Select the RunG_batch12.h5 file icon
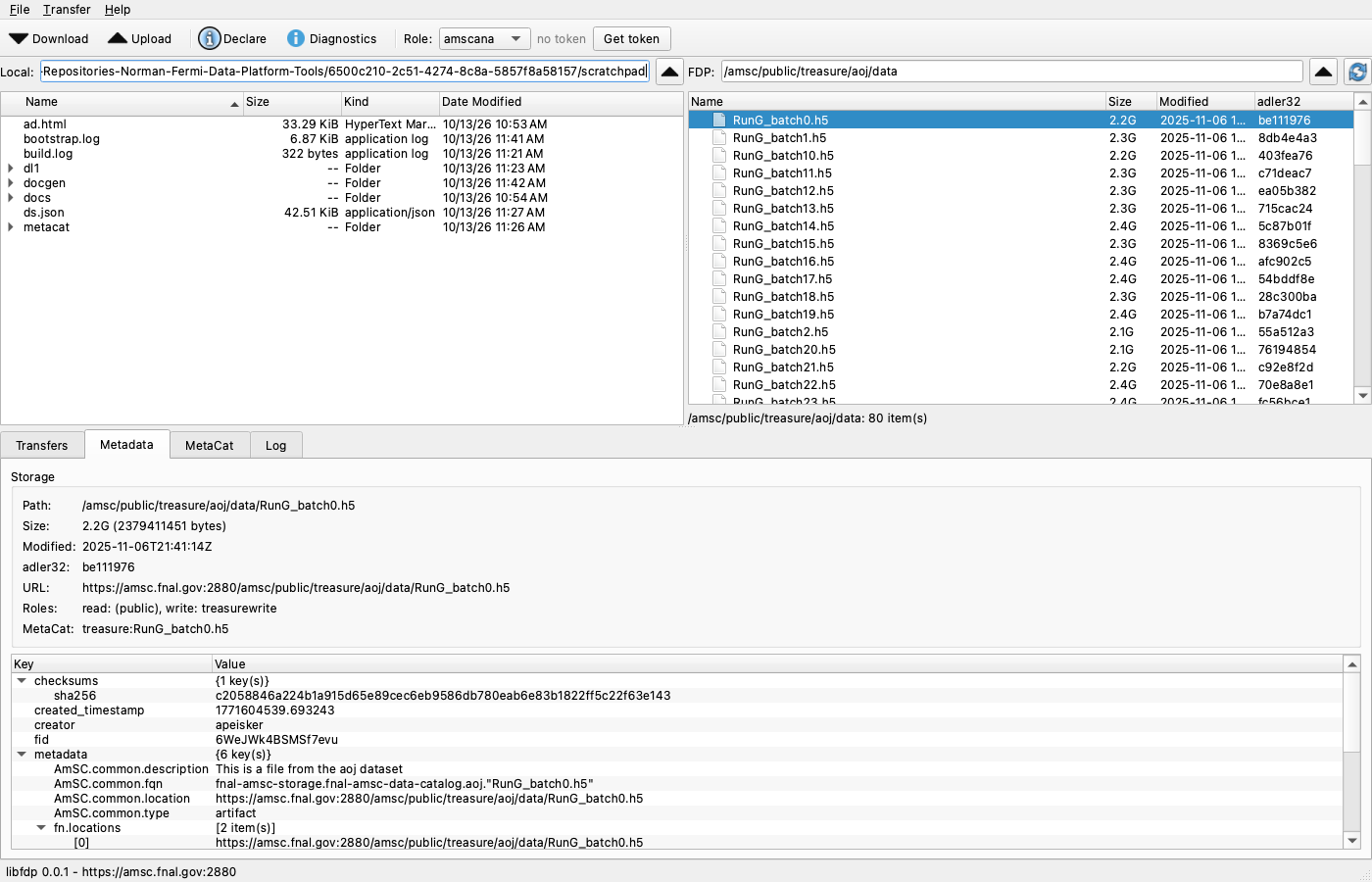 click(719, 191)
